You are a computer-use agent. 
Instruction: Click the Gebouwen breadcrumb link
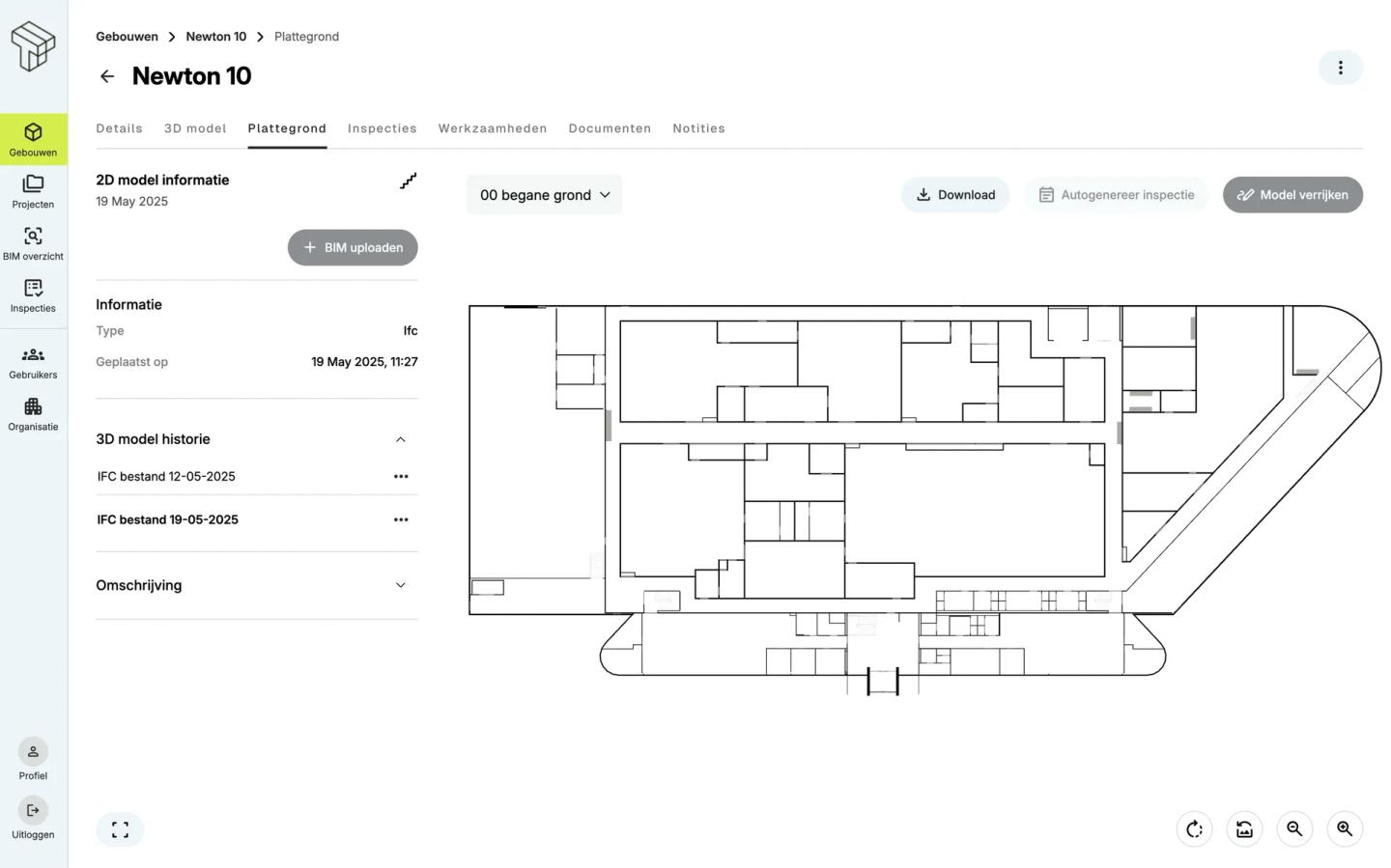point(127,37)
